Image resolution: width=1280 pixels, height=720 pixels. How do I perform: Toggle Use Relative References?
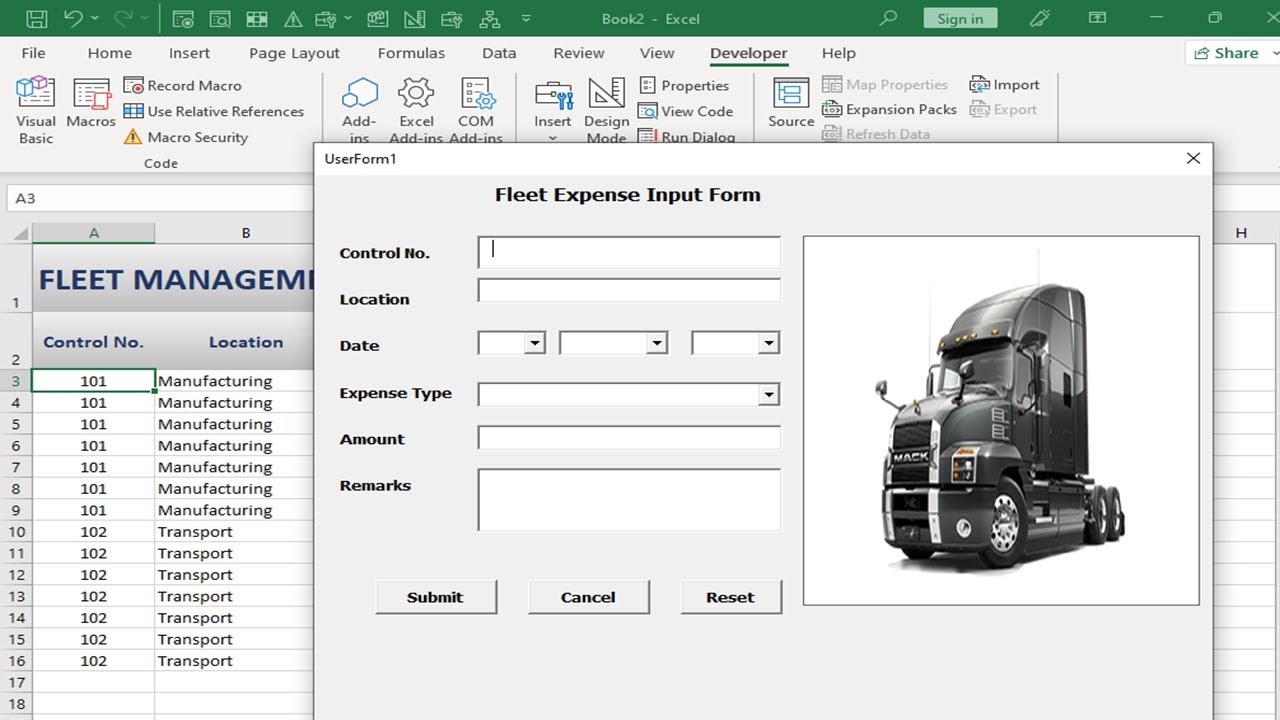pyautogui.click(x=214, y=111)
